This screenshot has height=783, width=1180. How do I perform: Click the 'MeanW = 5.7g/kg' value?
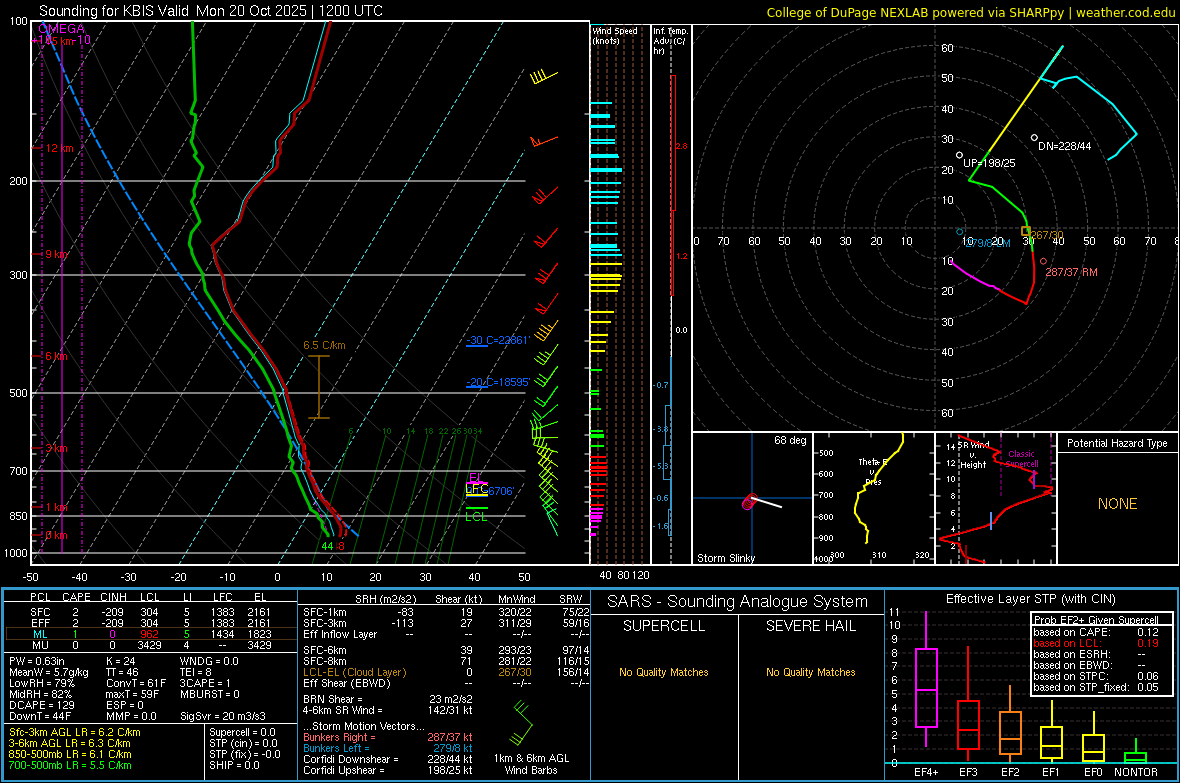[49, 672]
